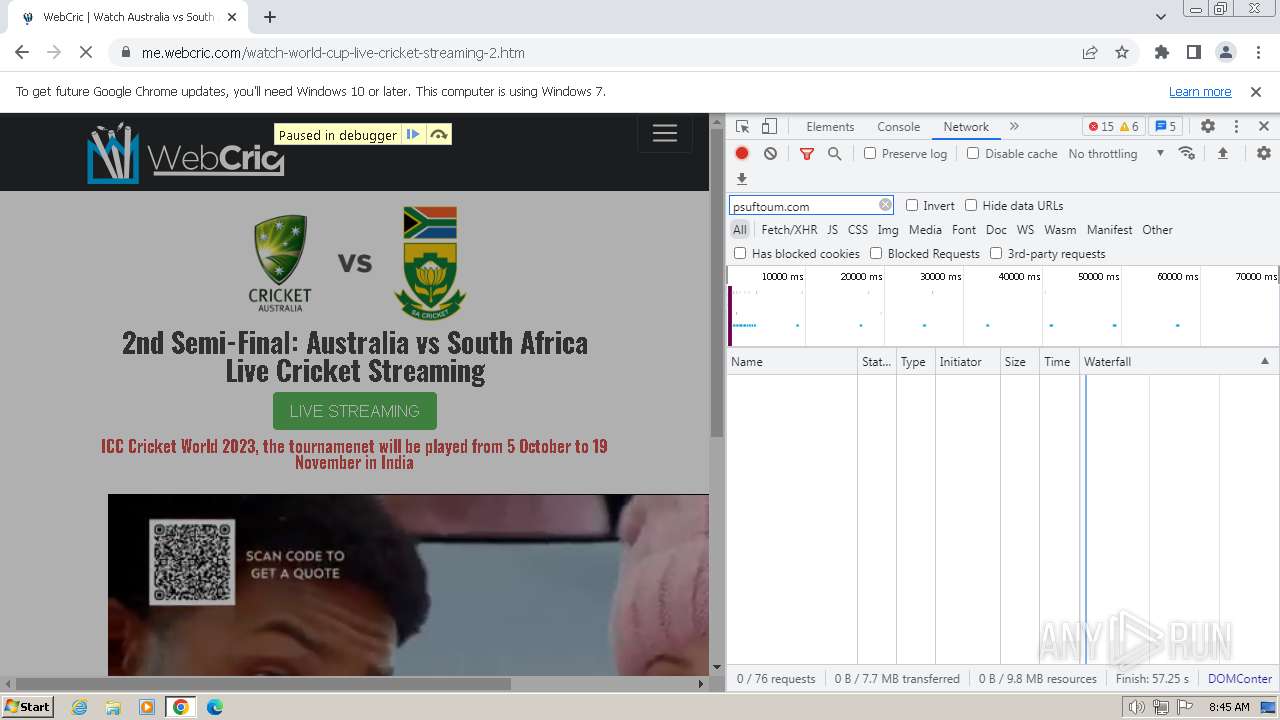Viewport: 1280px width, 720px height.
Task: Open the tab search dropdown arrow
Action: click(x=1160, y=16)
